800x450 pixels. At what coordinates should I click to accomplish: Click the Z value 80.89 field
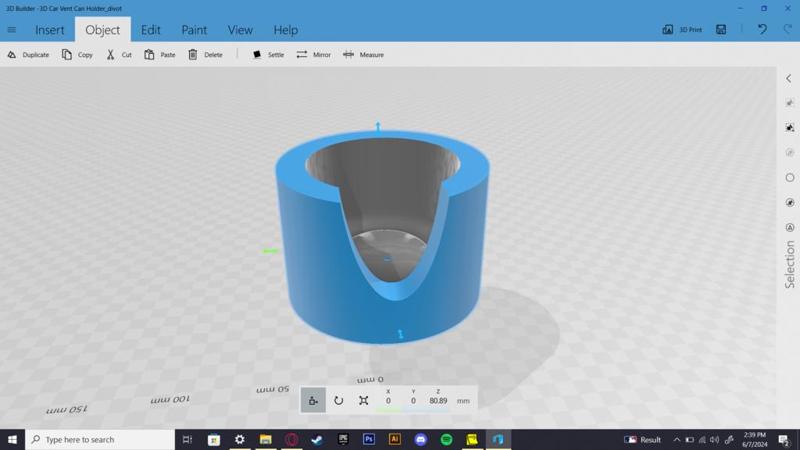click(x=438, y=401)
